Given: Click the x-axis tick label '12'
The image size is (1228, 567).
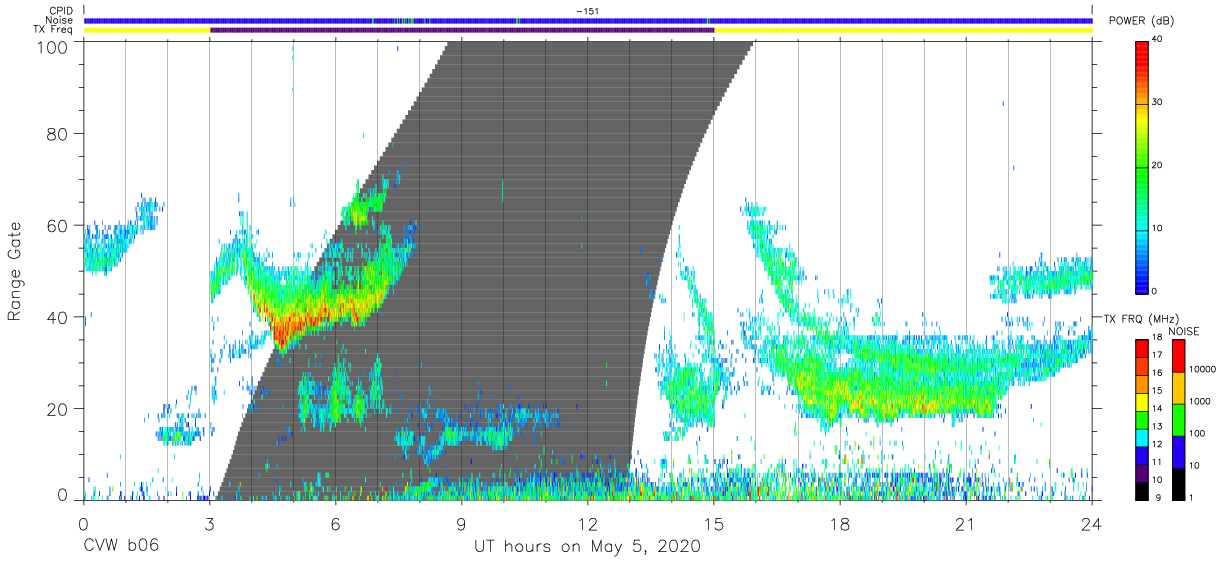Looking at the screenshot, I should click(588, 524).
